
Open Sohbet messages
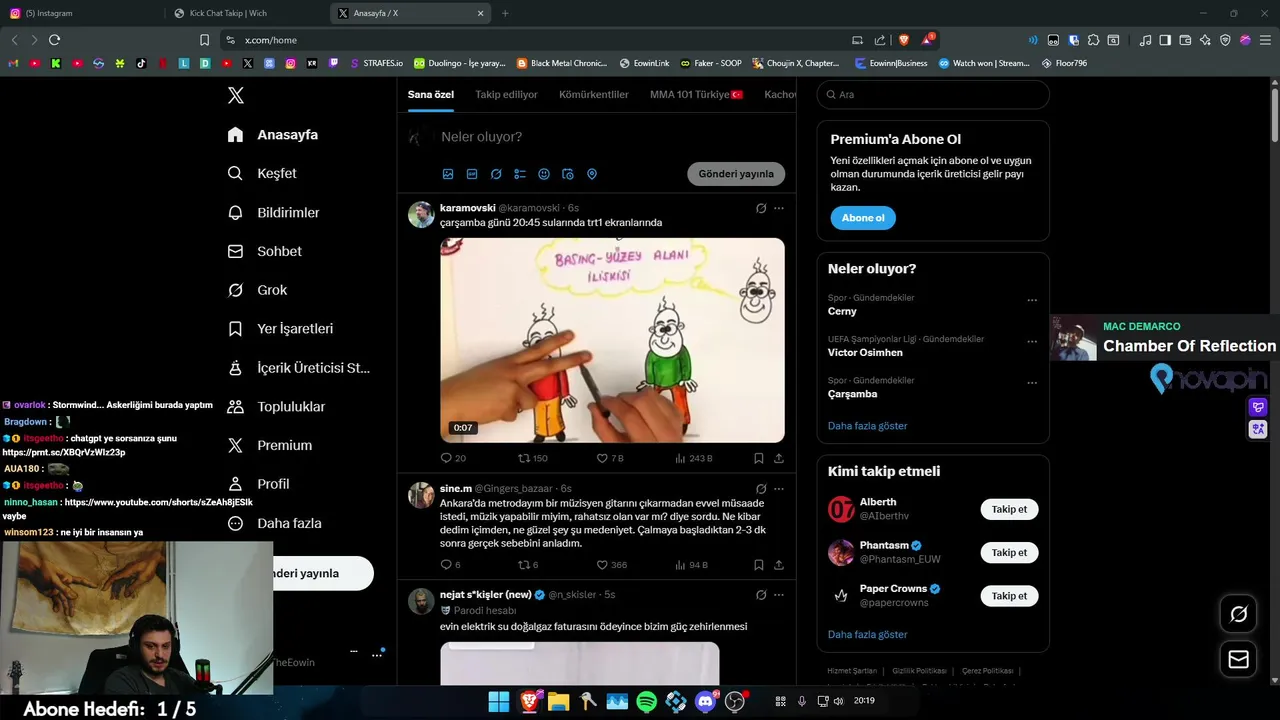pyautogui.click(x=265, y=251)
